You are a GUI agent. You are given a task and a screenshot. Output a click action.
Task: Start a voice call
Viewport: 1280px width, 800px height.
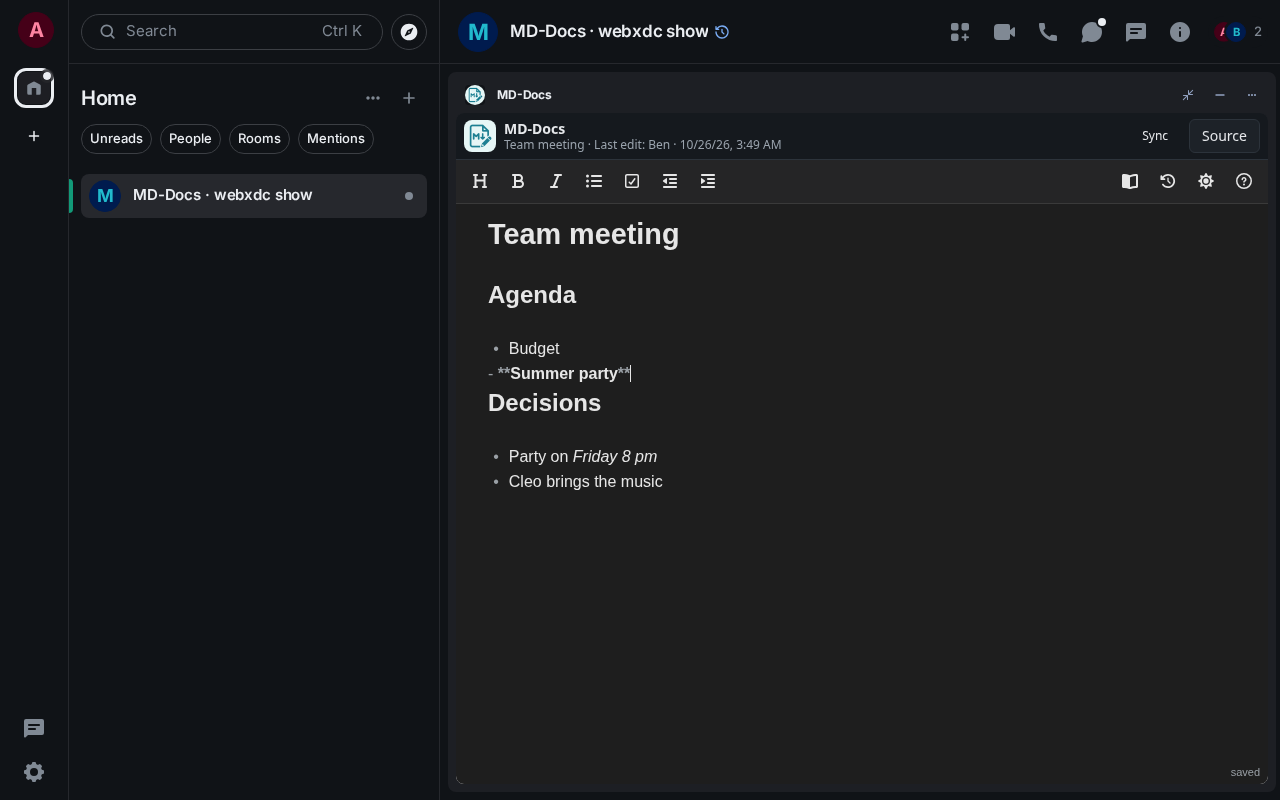click(x=1048, y=32)
